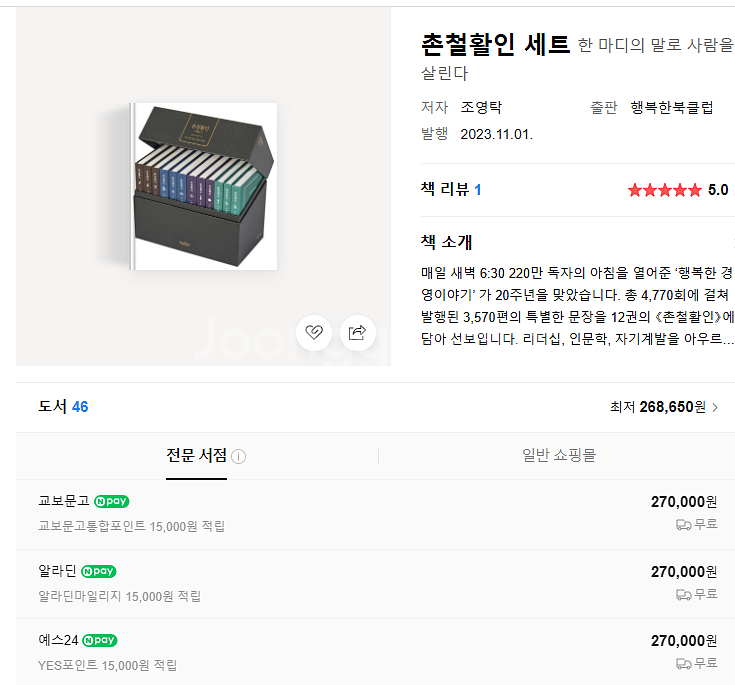
Task: Open publisher link 행복한북클럽
Action: pos(672,107)
